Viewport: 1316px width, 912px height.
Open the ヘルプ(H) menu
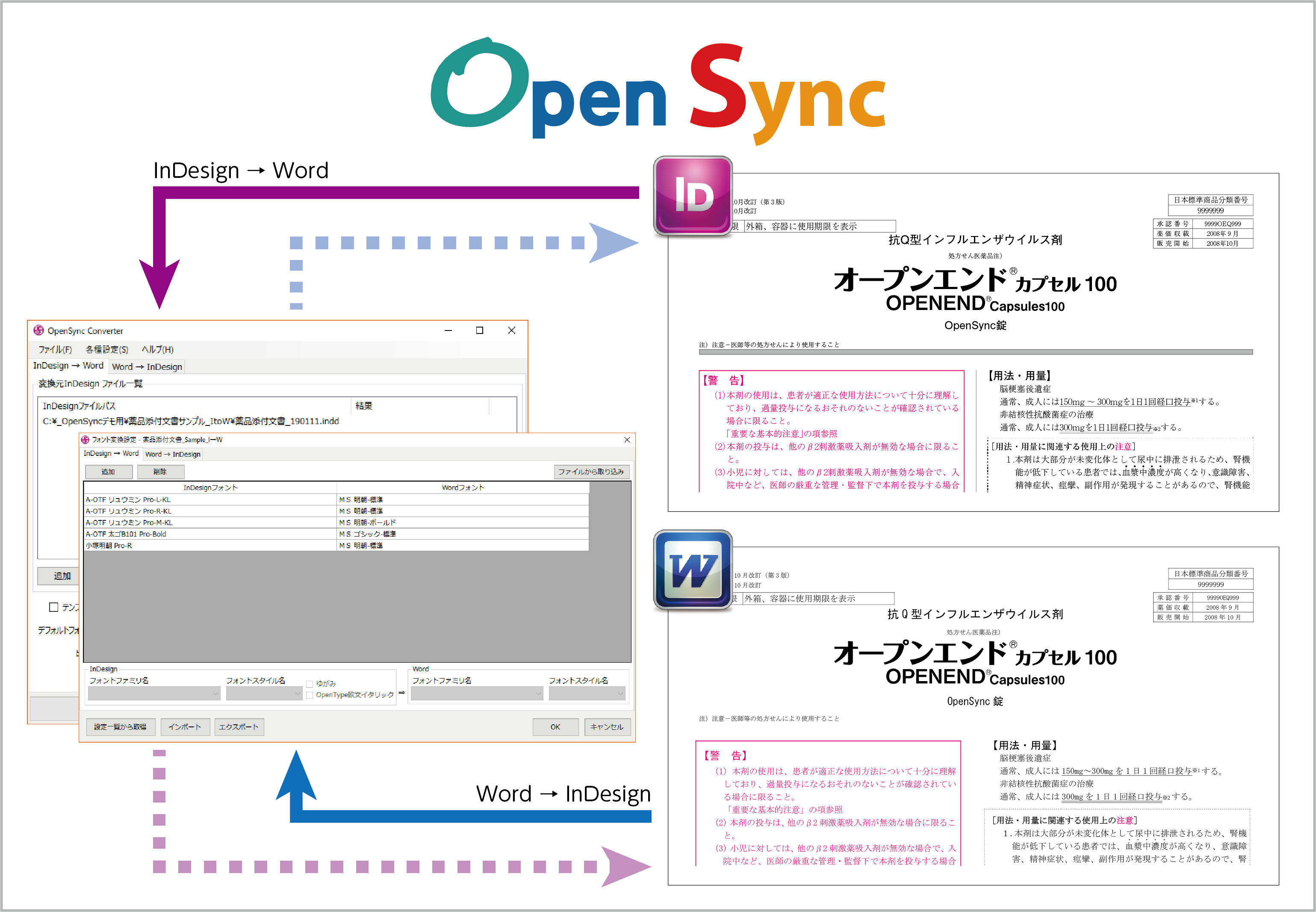(x=157, y=349)
